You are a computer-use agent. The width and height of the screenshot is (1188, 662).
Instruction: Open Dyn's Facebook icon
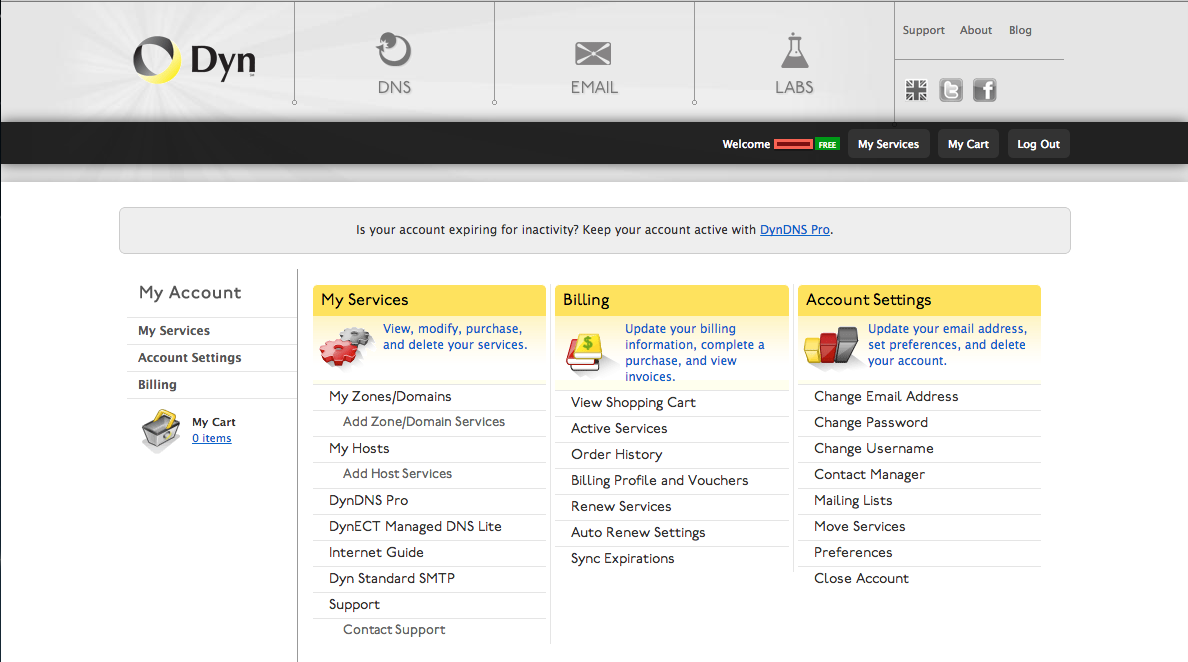pos(984,90)
